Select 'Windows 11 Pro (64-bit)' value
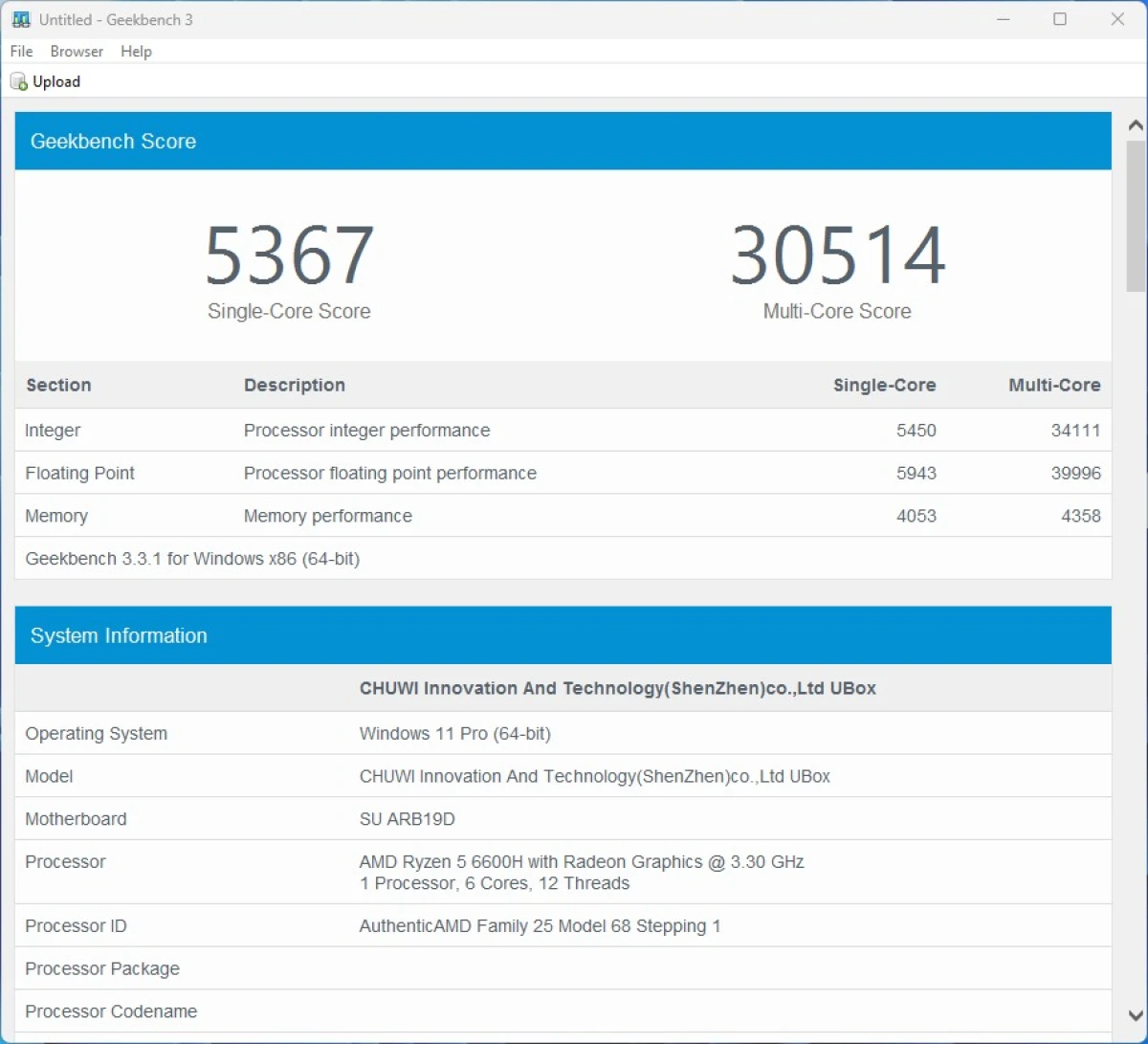Viewport: 1148px width, 1044px height. (455, 734)
